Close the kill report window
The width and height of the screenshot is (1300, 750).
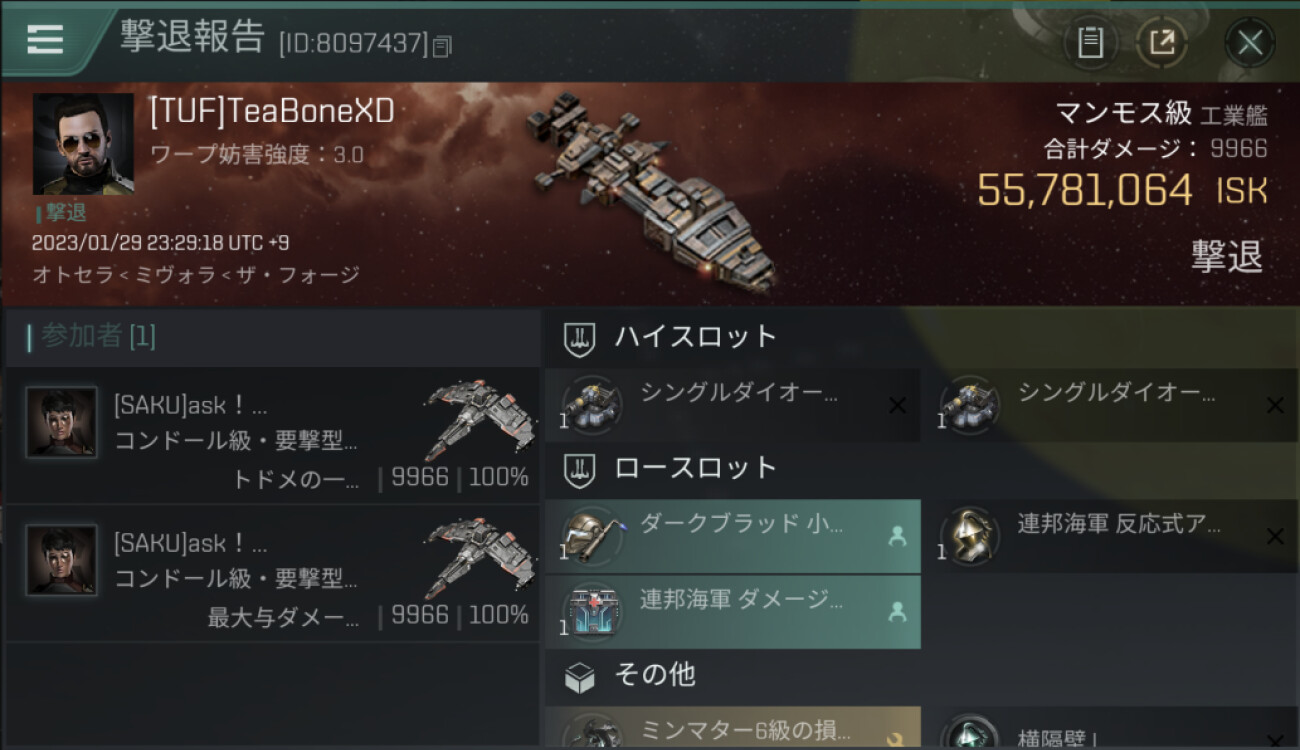(1250, 42)
